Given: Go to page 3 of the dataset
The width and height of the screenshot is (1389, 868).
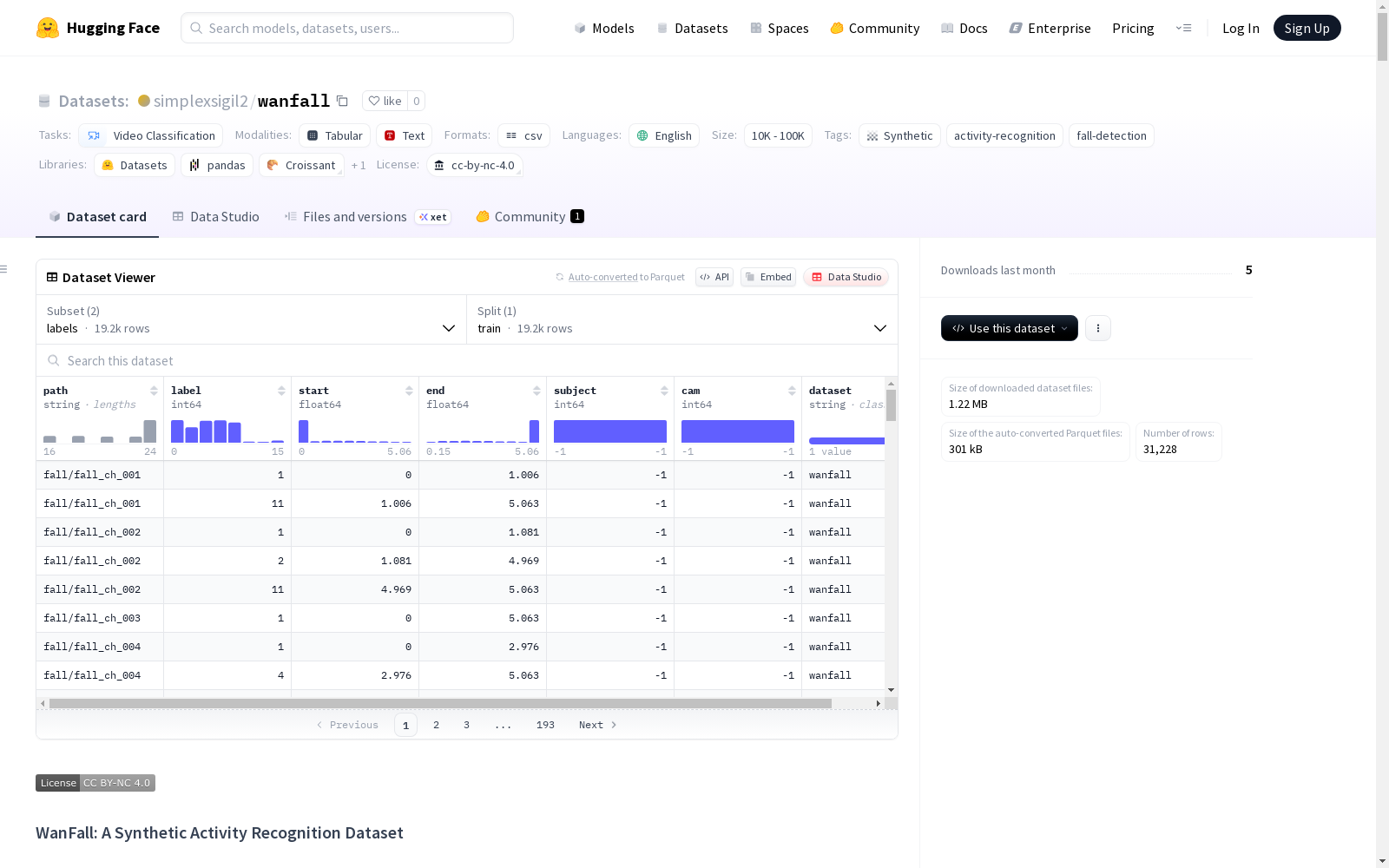Looking at the screenshot, I should point(466,725).
